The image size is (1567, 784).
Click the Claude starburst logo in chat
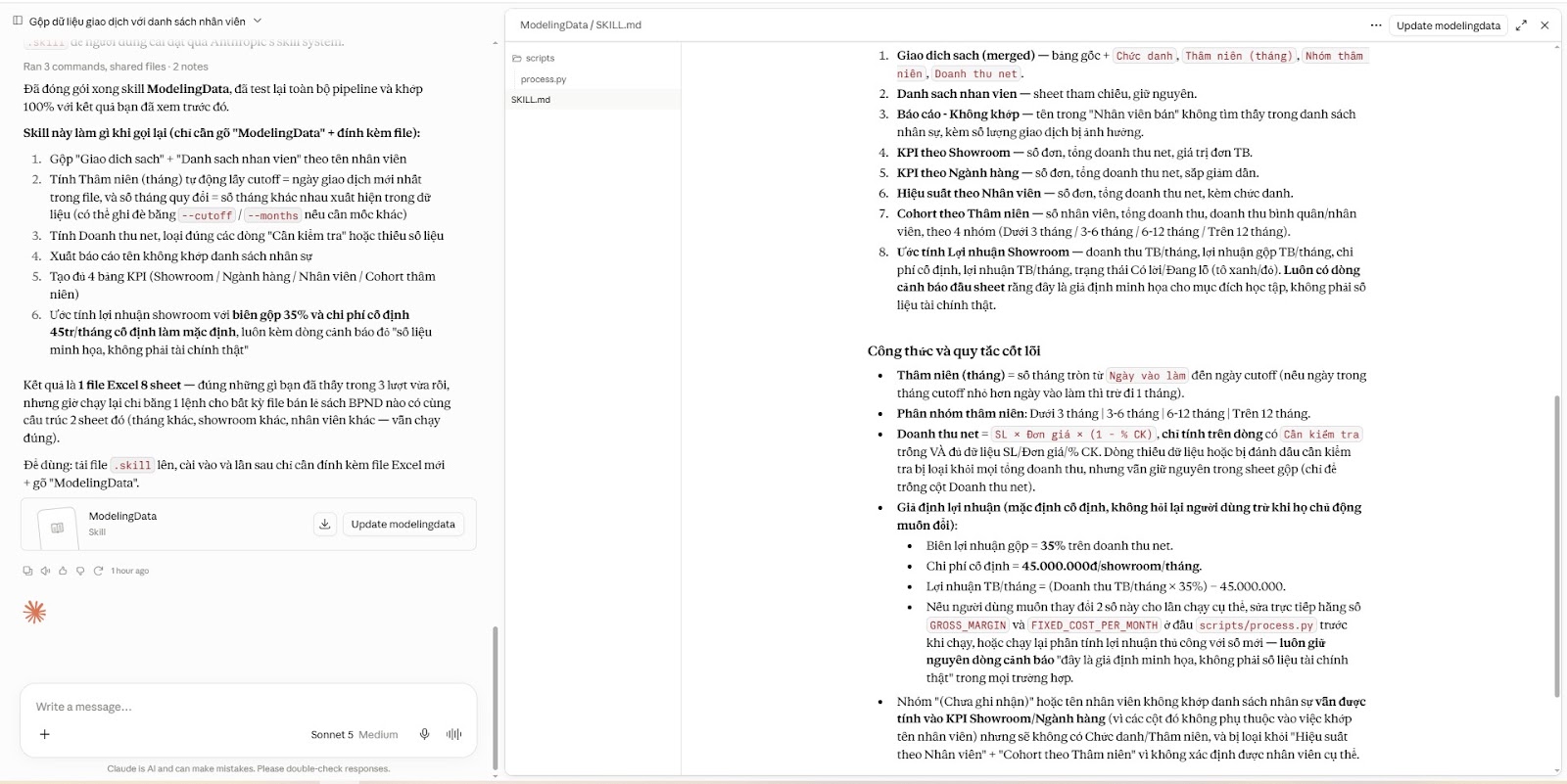[x=34, y=613]
